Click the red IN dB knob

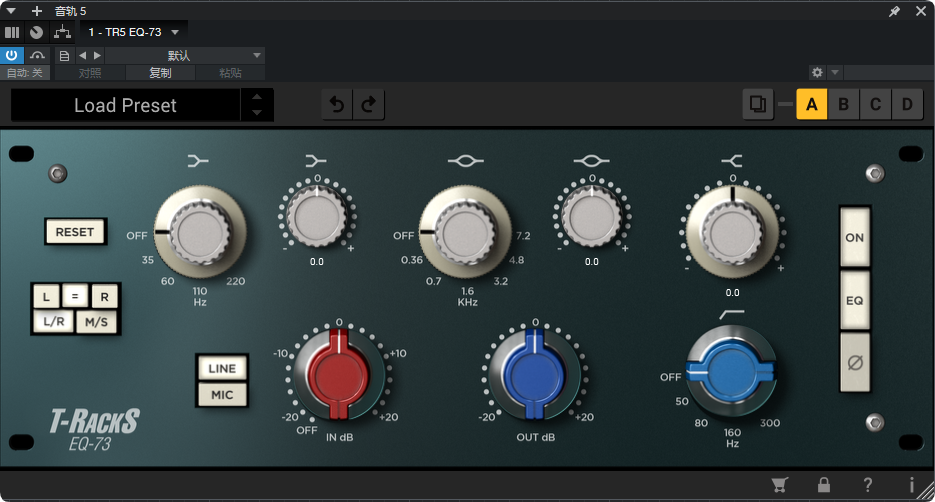click(338, 374)
